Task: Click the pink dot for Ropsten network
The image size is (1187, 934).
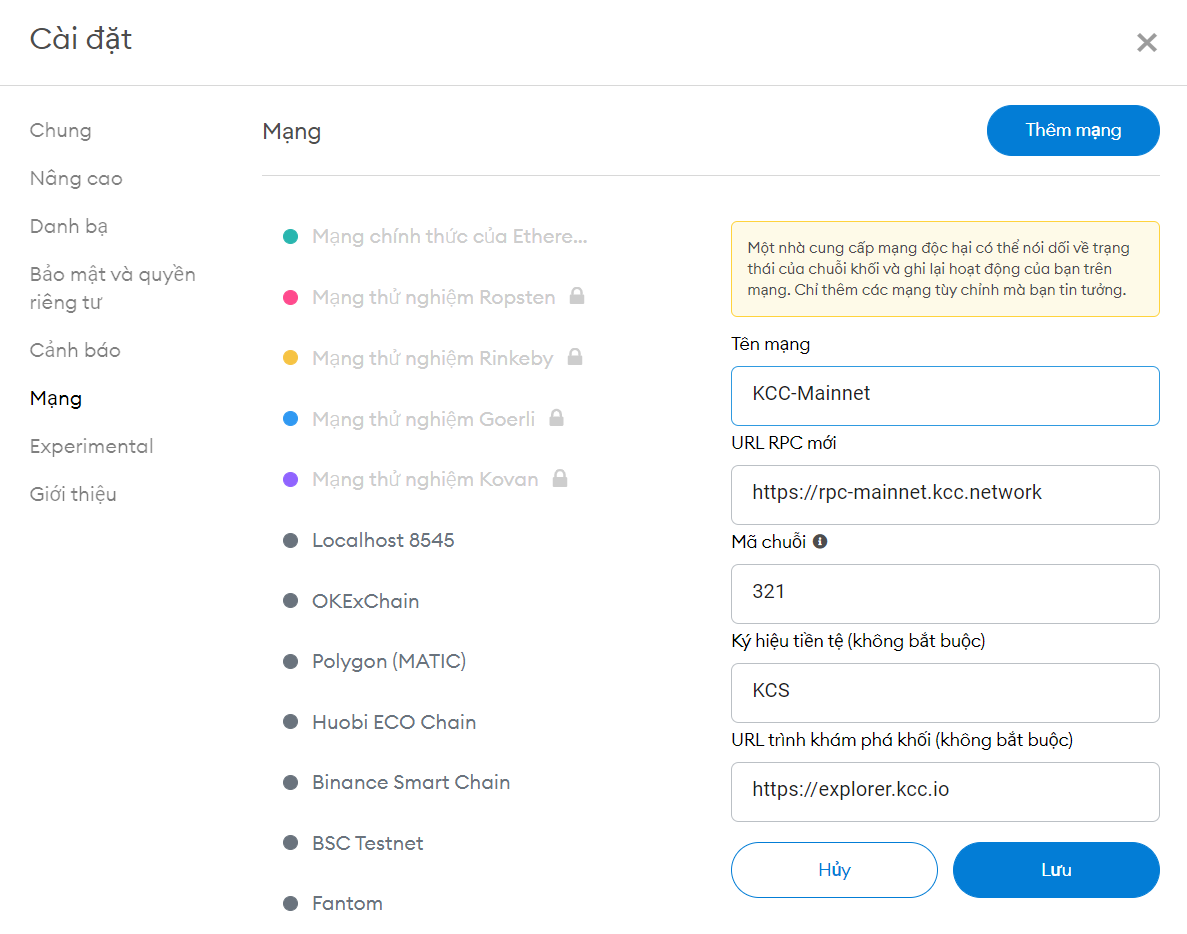Action: pyautogui.click(x=290, y=297)
